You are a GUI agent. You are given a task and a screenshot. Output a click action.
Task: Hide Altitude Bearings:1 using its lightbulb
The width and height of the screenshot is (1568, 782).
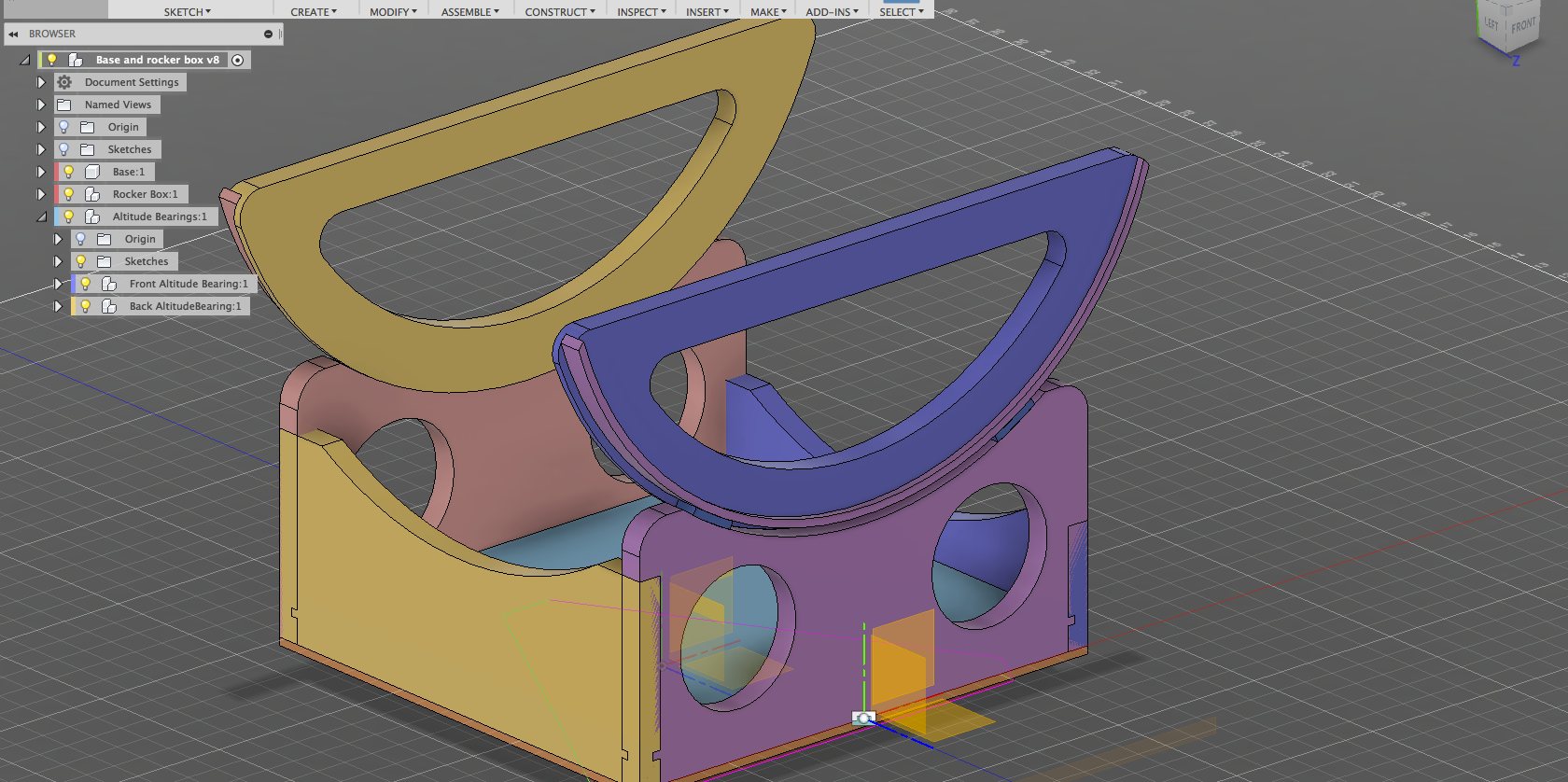[69, 216]
